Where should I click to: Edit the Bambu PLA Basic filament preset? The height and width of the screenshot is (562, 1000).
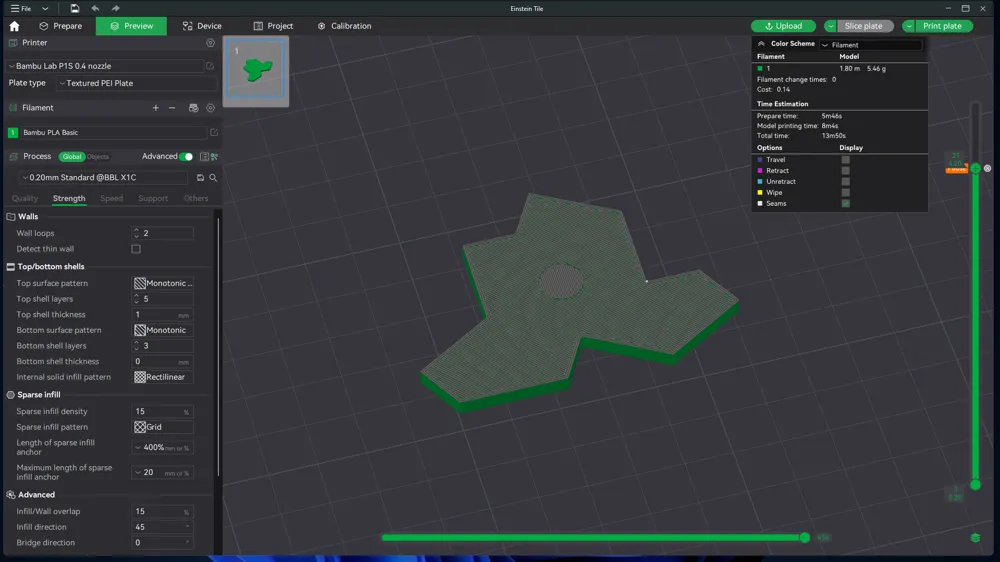click(214, 132)
